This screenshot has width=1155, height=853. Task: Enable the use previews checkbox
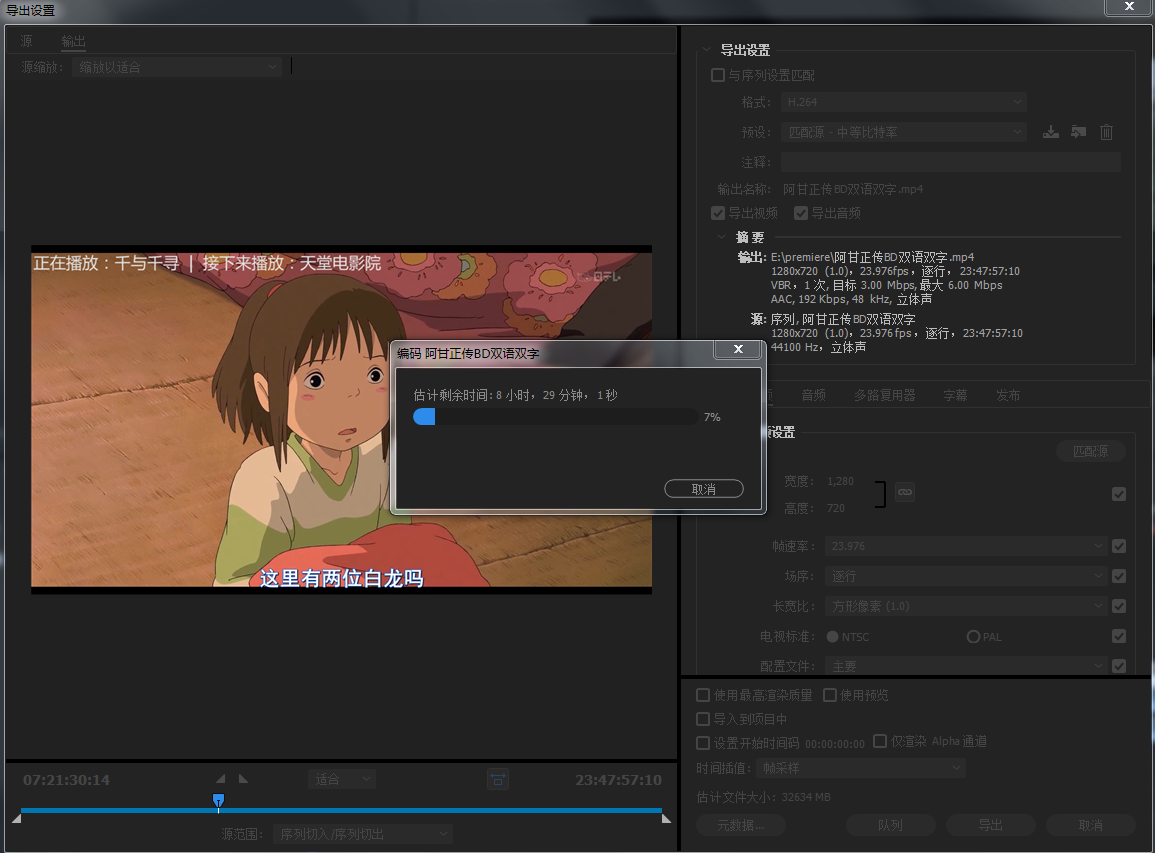pyautogui.click(x=829, y=695)
